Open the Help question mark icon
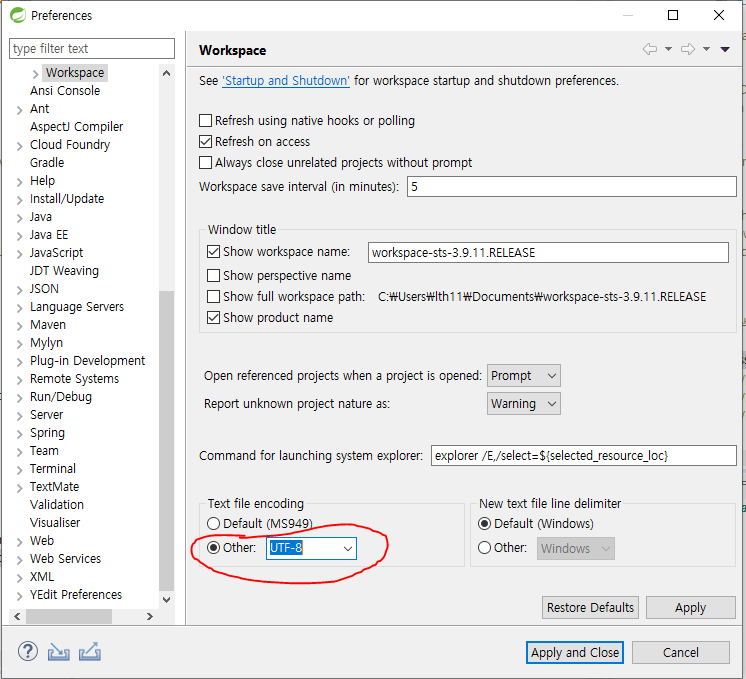Image resolution: width=746 pixels, height=679 pixels. pos(28,651)
